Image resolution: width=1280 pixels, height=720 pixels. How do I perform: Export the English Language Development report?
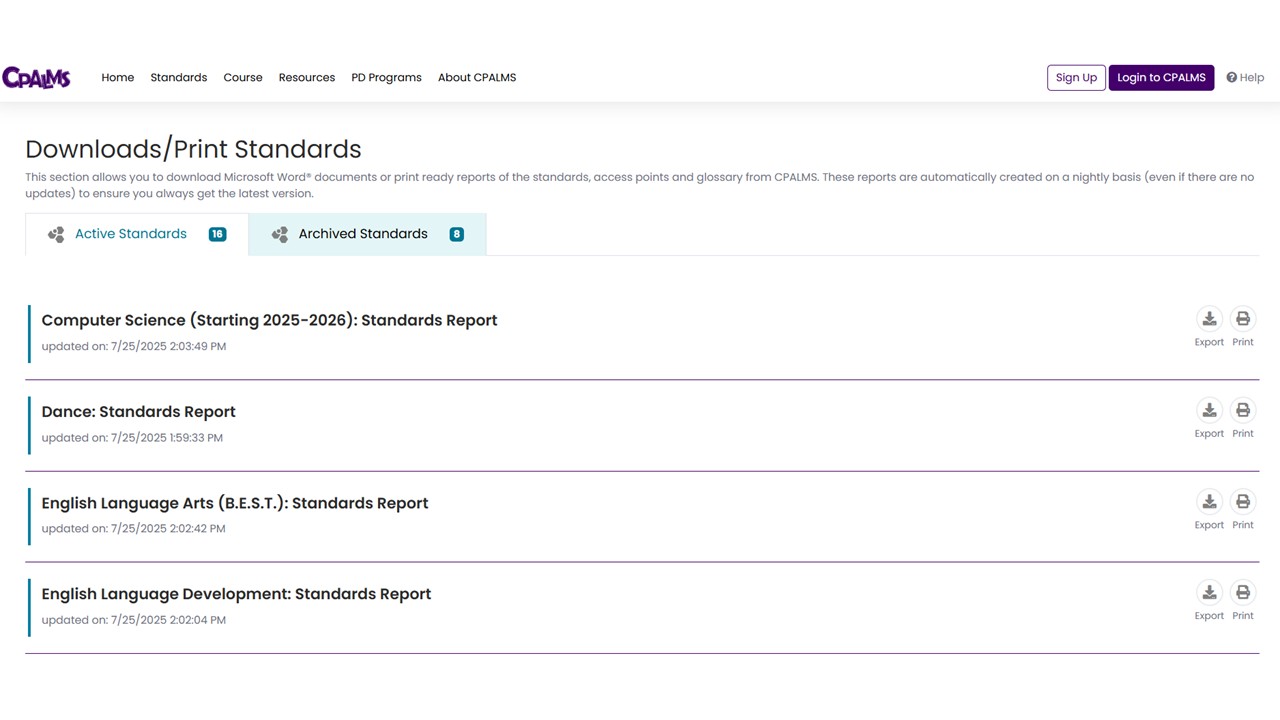(1209, 592)
